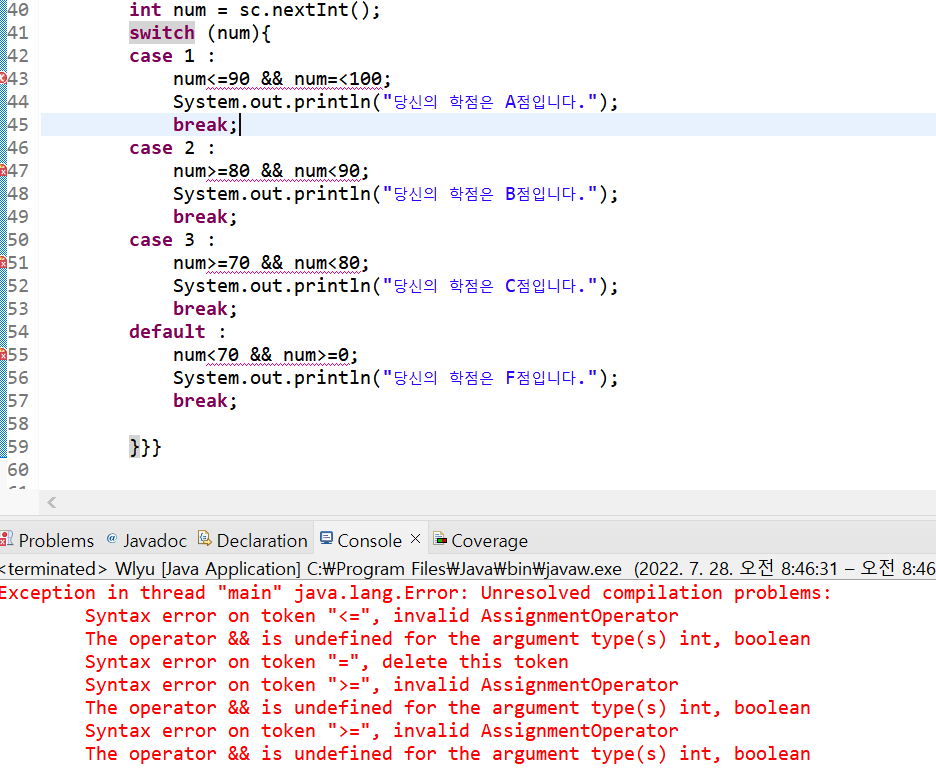
Task: Click the underlined expression num<70 && num>=0
Action: click(x=266, y=355)
